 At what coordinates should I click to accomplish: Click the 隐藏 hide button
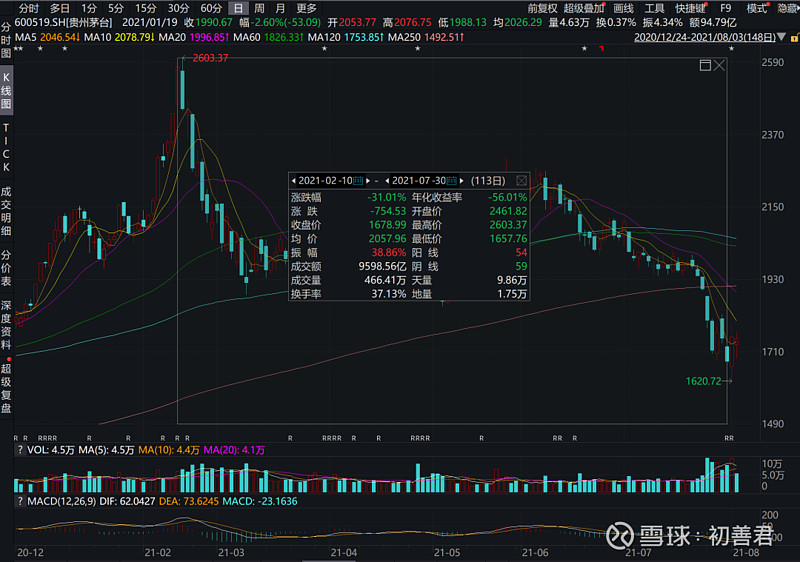click(x=788, y=8)
